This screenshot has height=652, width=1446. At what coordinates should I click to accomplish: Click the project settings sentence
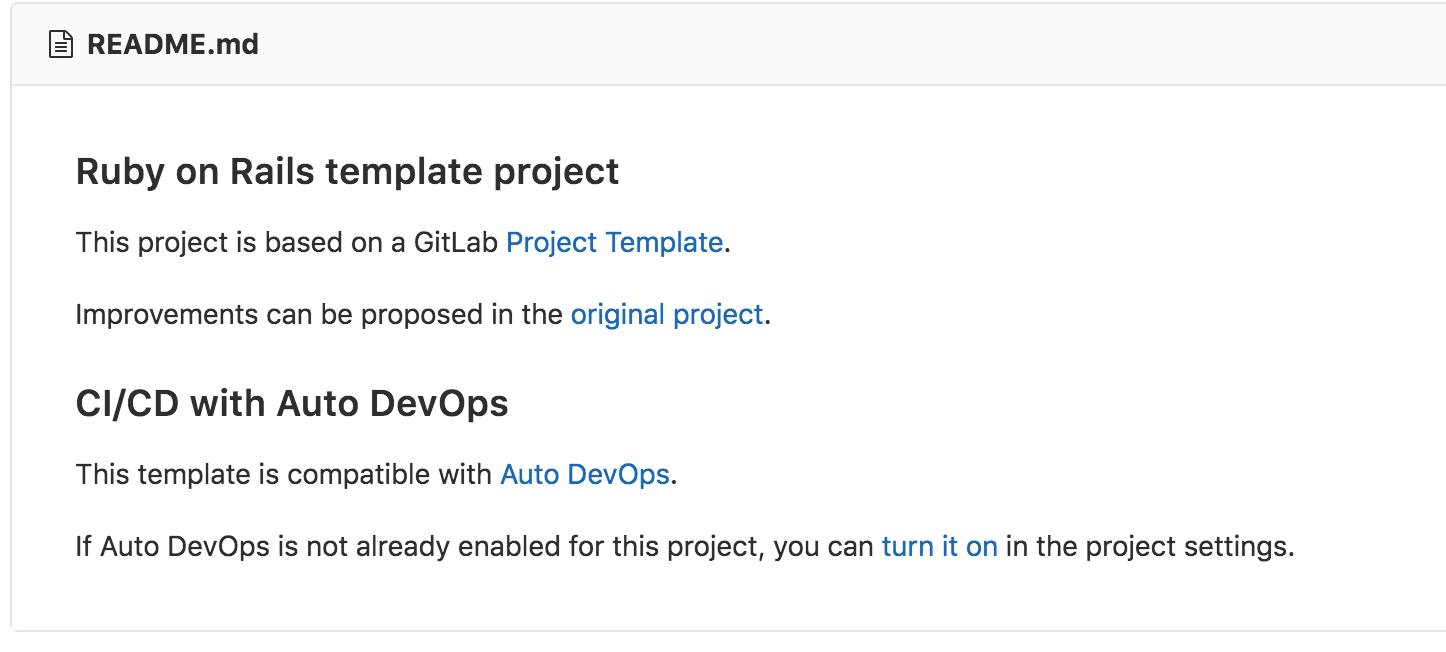click(685, 546)
